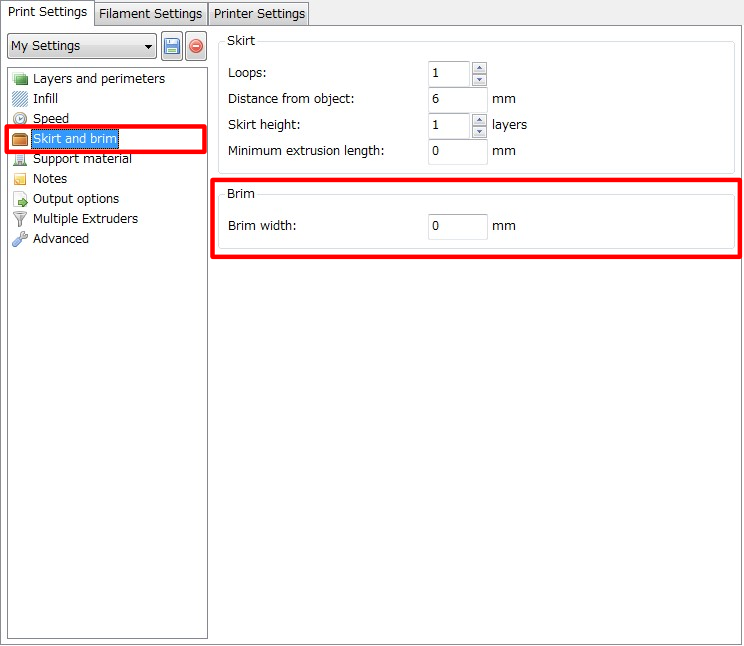Click the Skirt height value field

449,125
